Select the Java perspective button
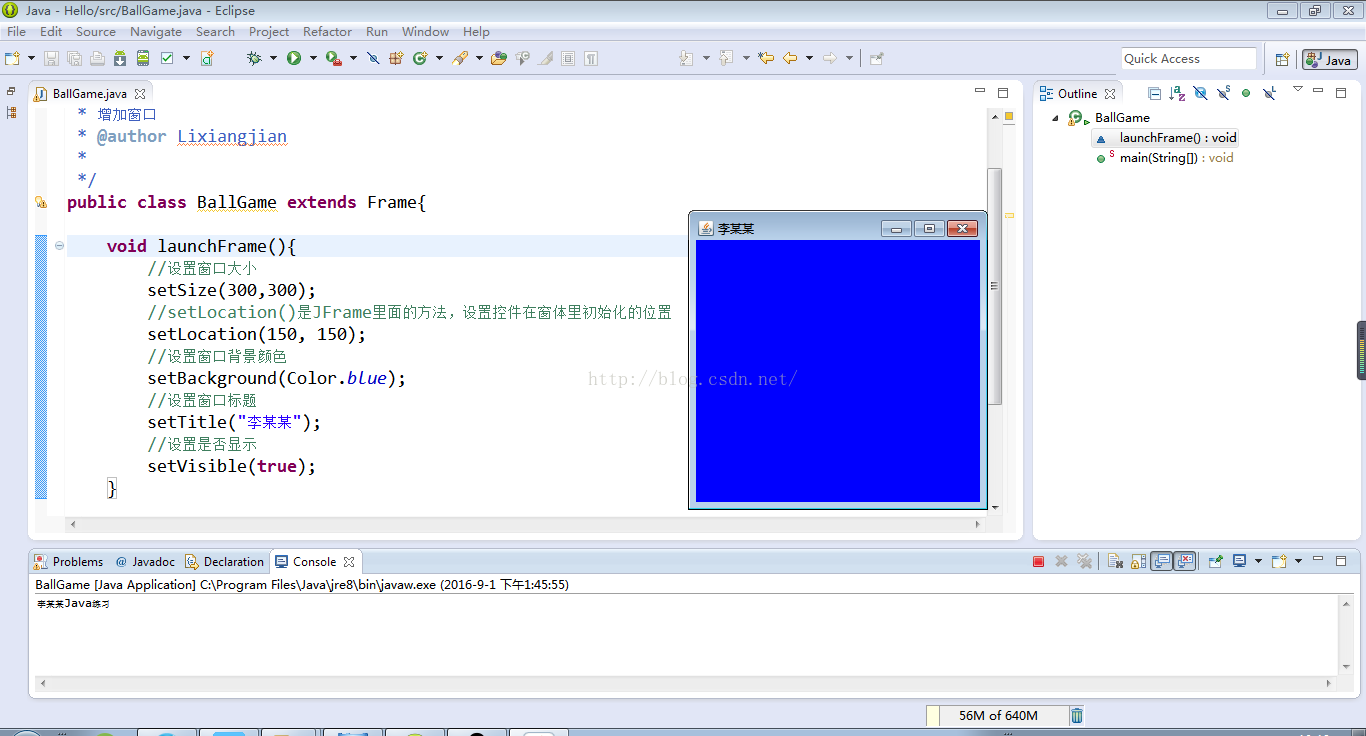1366x736 pixels. [1329, 59]
